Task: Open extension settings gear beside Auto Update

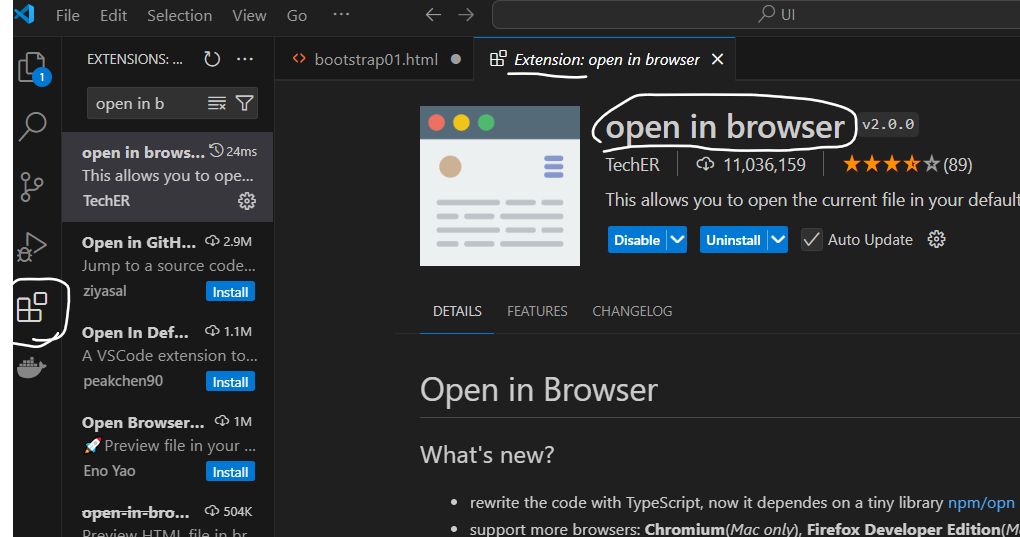Action: [x=936, y=239]
